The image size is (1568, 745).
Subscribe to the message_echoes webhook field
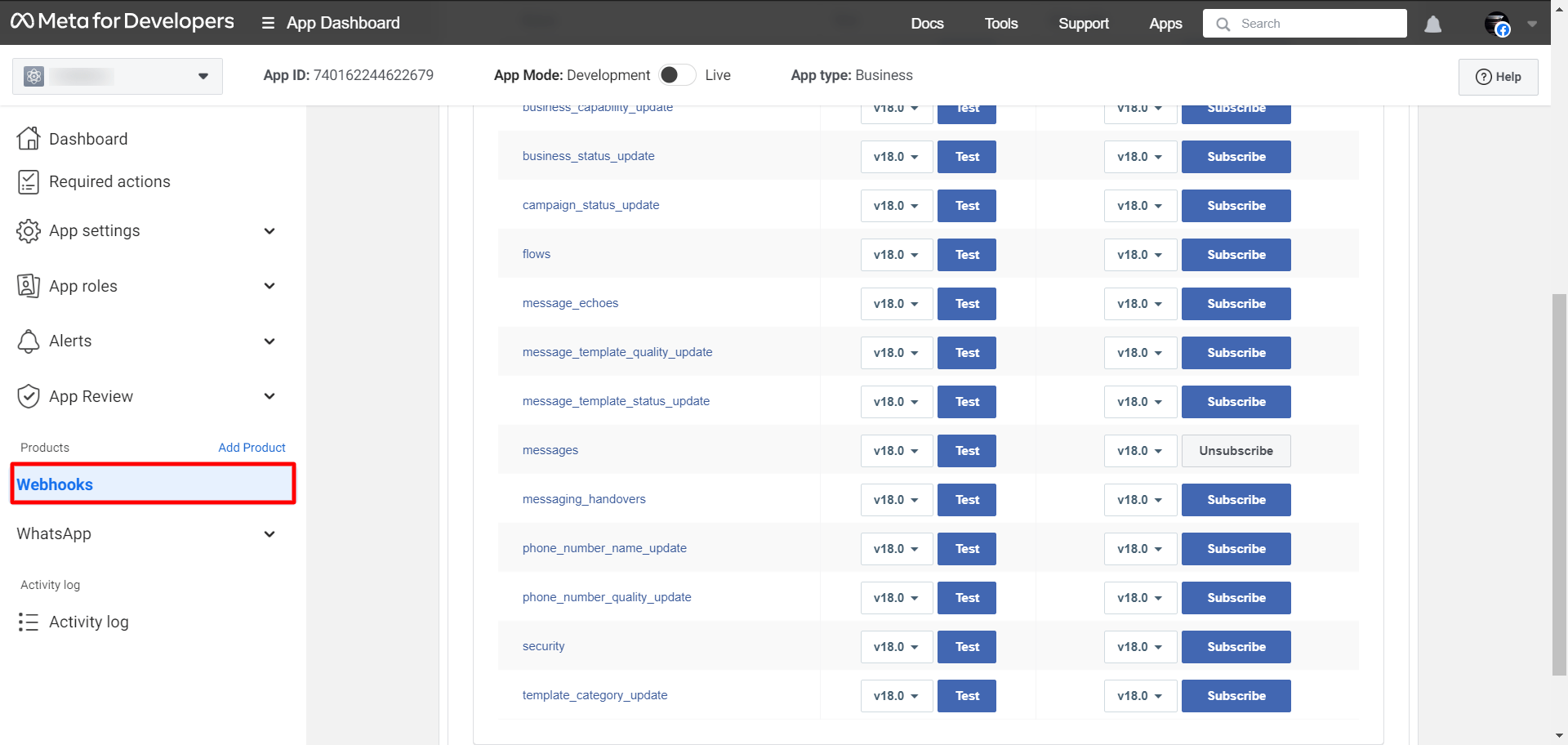[x=1236, y=304]
